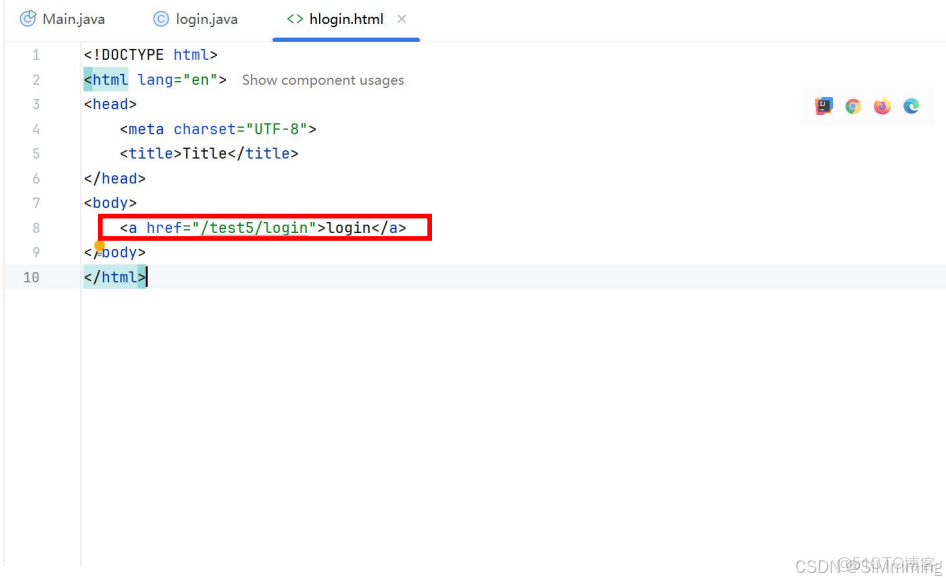Open the page in Firefox
This screenshot has height=582, width=946.
tap(881, 106)
